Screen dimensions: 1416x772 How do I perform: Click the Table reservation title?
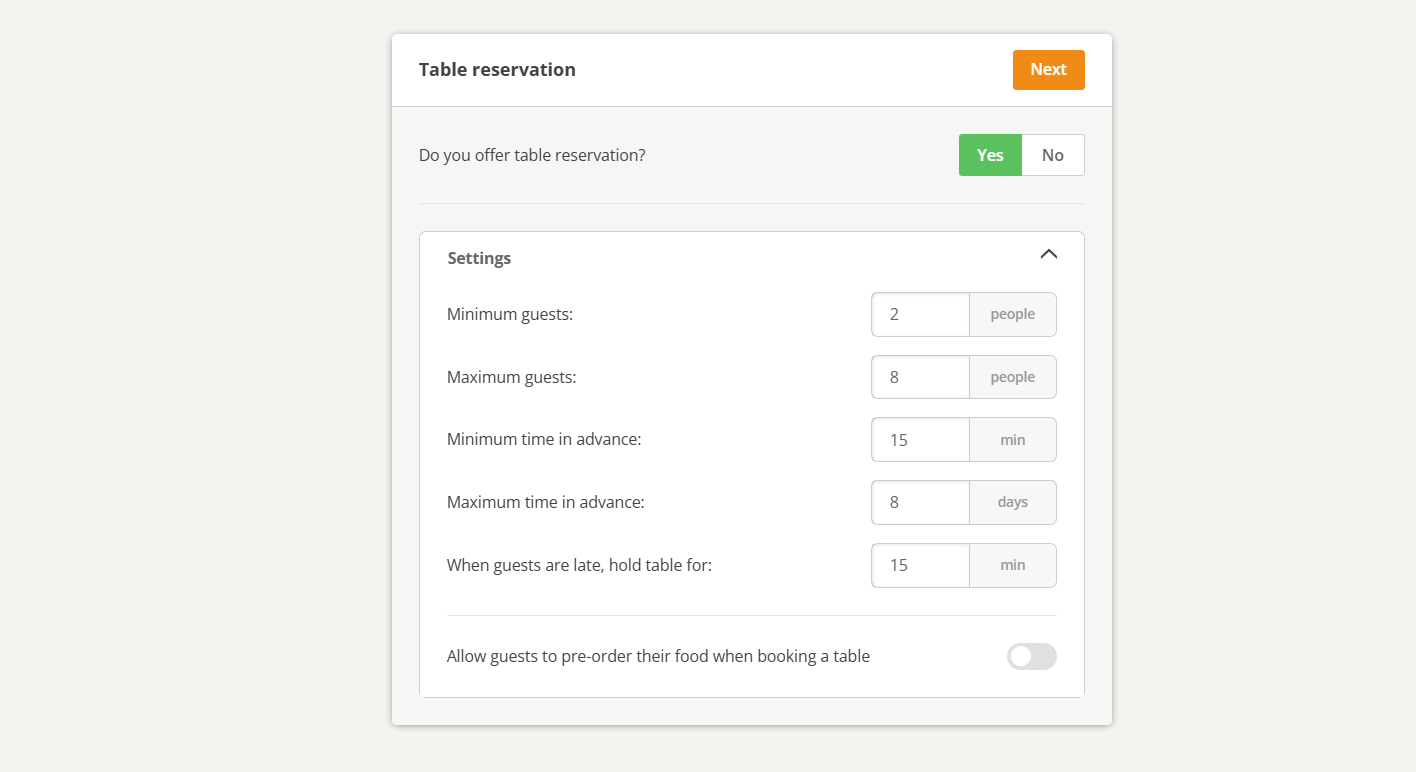pos(497,70)
